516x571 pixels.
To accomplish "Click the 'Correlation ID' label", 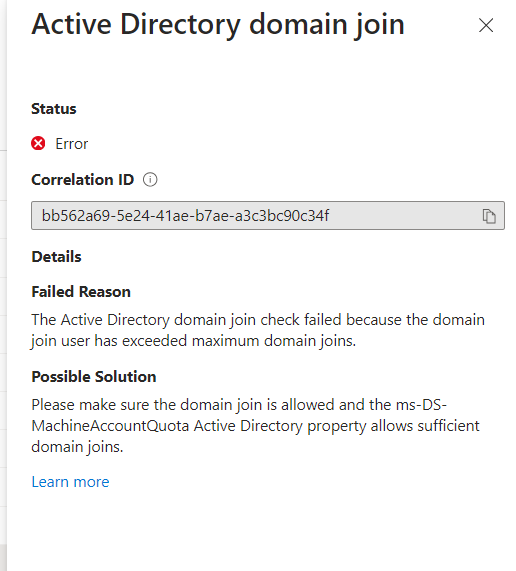I will (x=83, y=180).
